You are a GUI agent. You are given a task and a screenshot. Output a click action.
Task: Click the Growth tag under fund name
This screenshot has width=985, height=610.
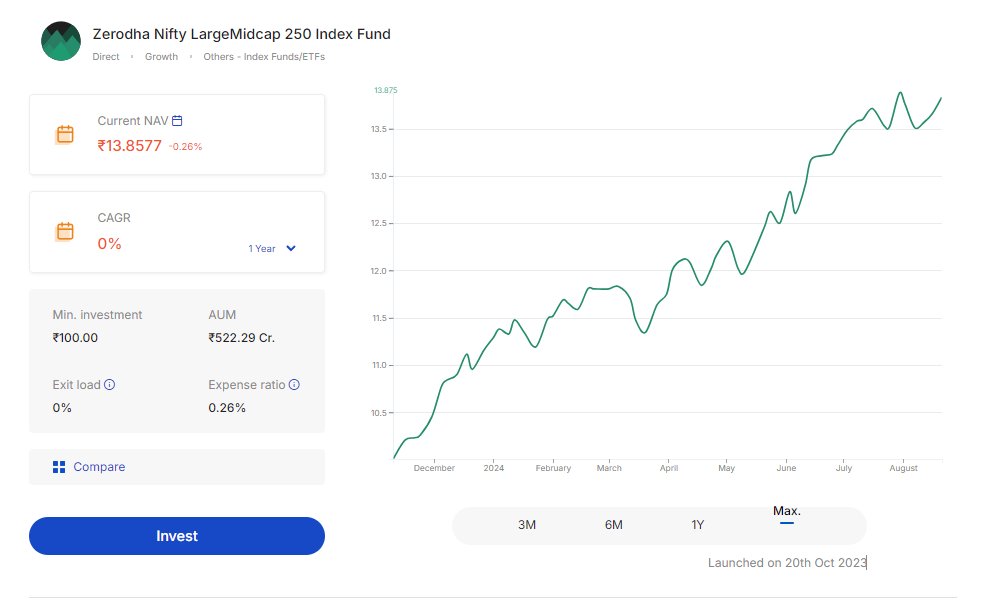point(161,57)
